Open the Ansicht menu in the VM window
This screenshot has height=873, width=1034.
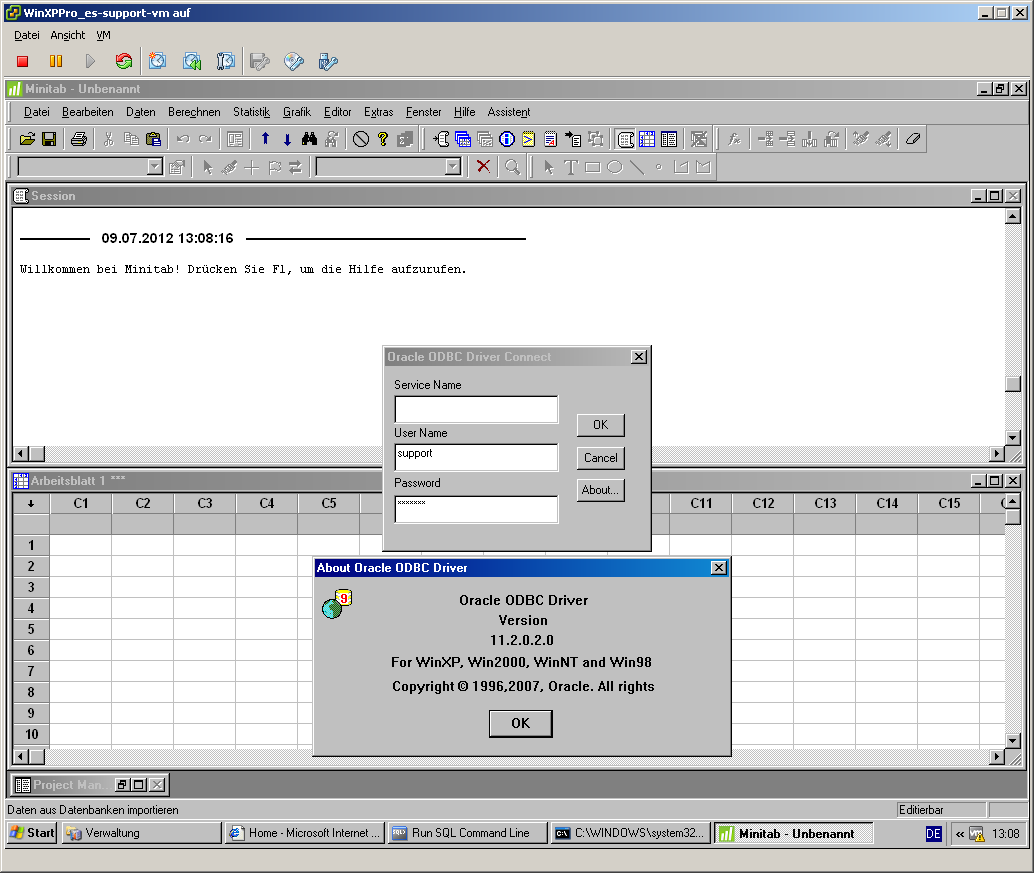[x=68, y=36]
